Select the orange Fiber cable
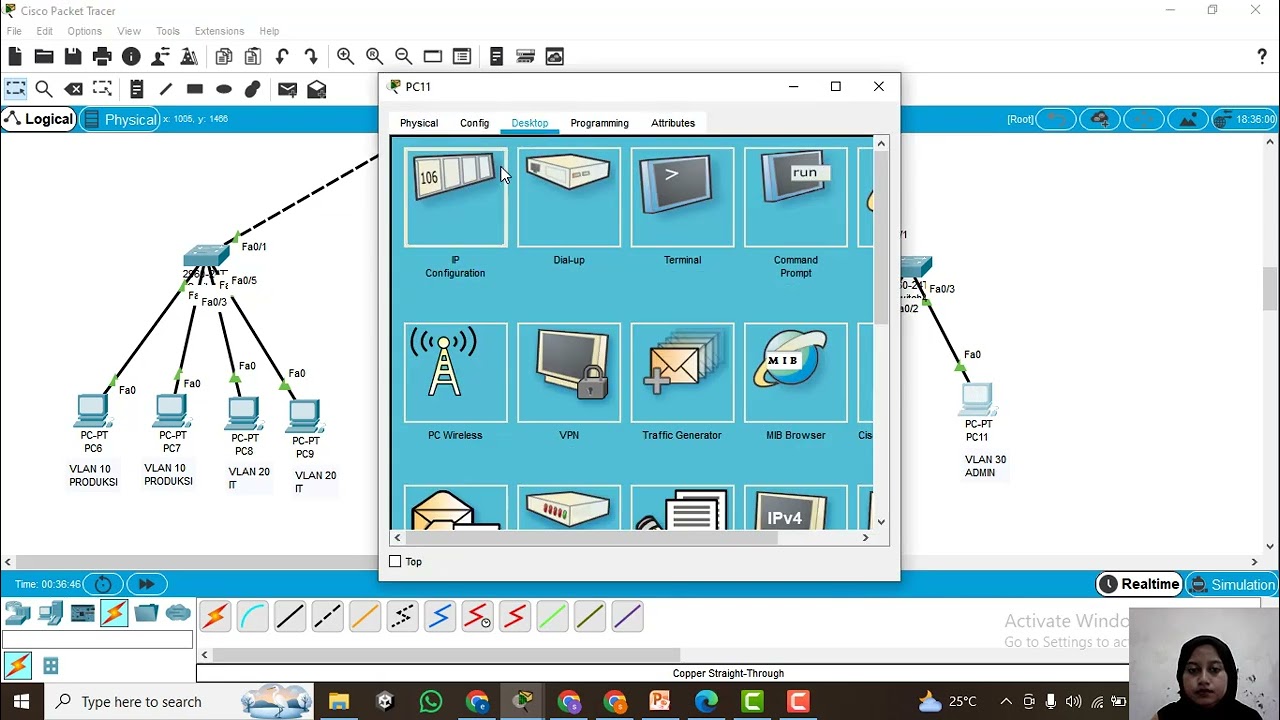The image size is (1280, 720). click(x=365, y=616)
